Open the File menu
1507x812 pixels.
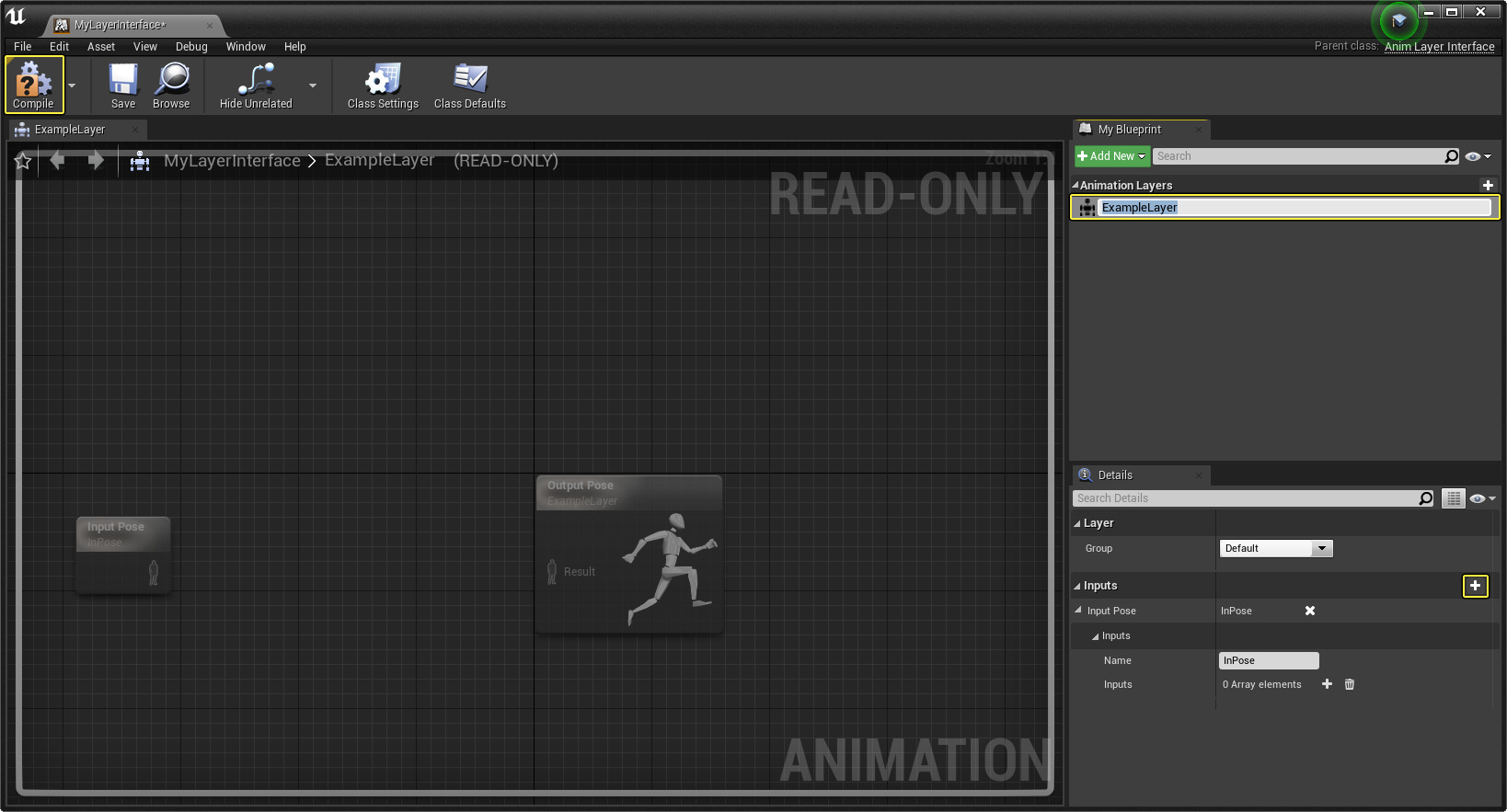tap(23, 47)
